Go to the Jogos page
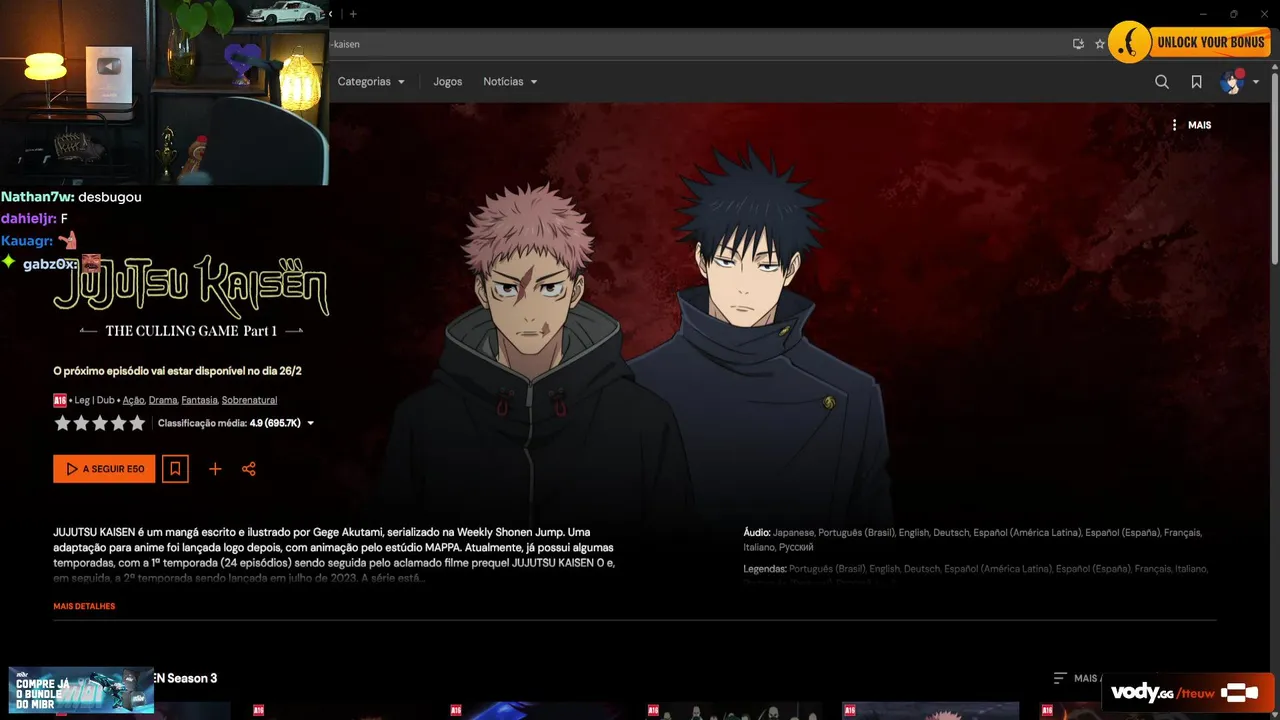The width and height of the screenshot is (1280, 720). (x=447, y=82)
